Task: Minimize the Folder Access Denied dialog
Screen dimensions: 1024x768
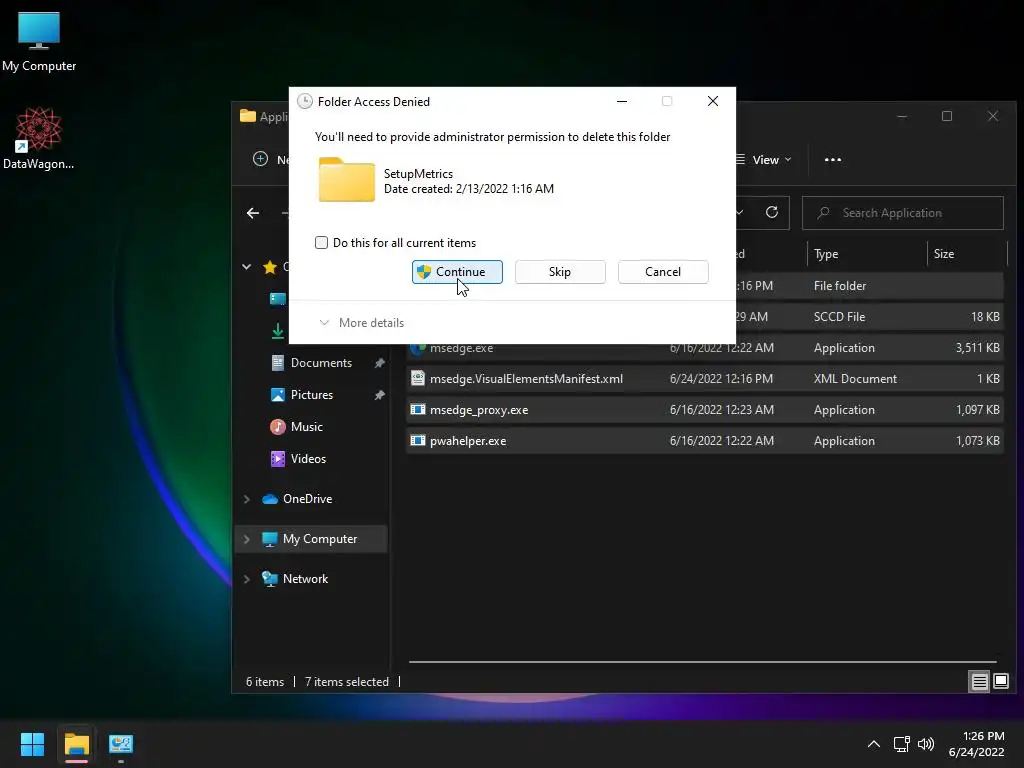Action: click(622, 101)
